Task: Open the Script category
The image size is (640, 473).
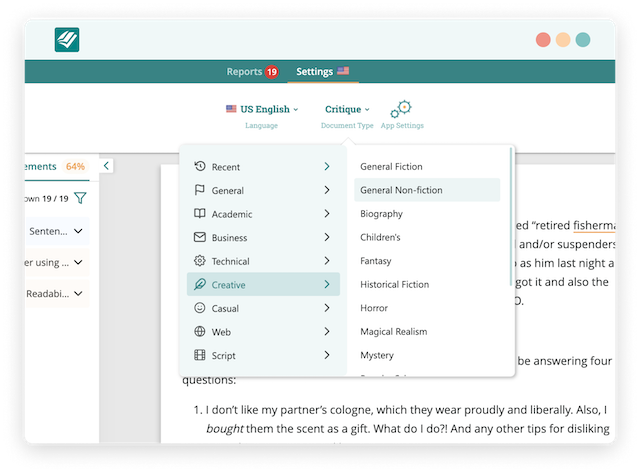Action: 263,355
